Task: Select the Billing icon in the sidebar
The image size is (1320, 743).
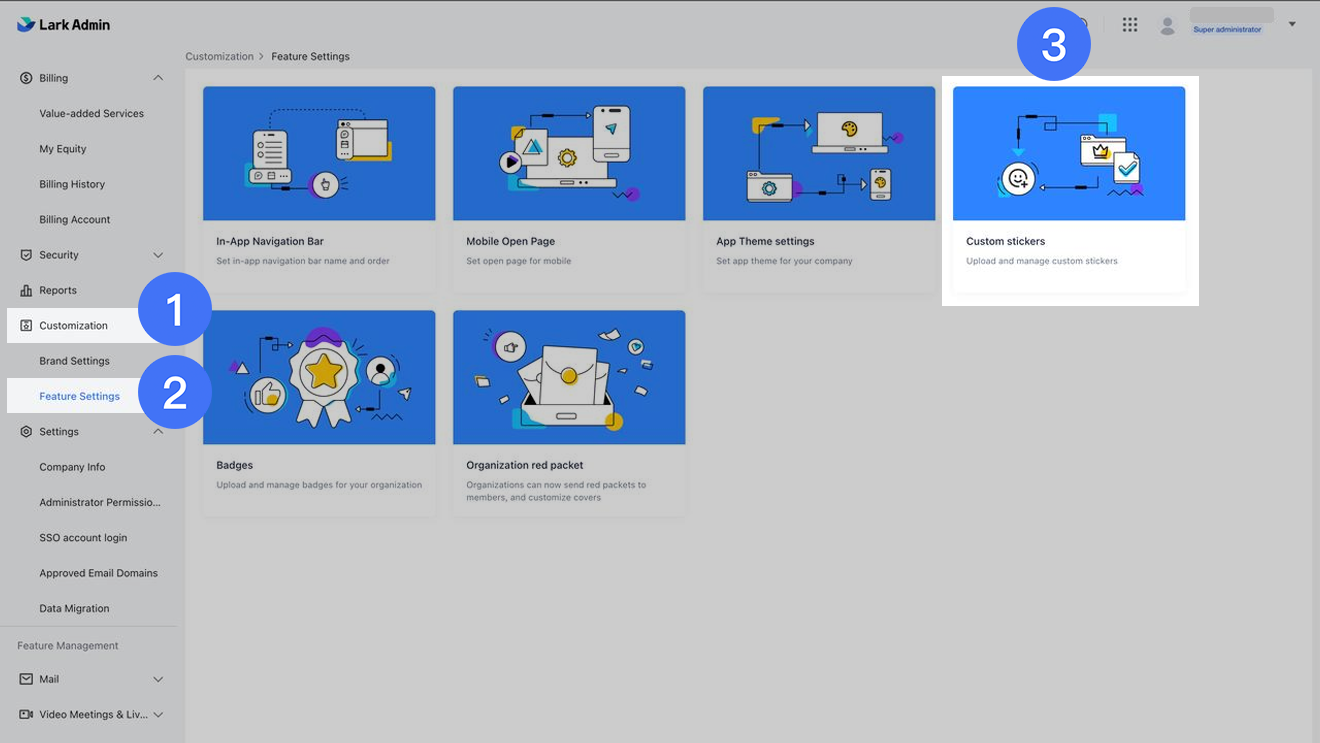Action: [24, 77]
